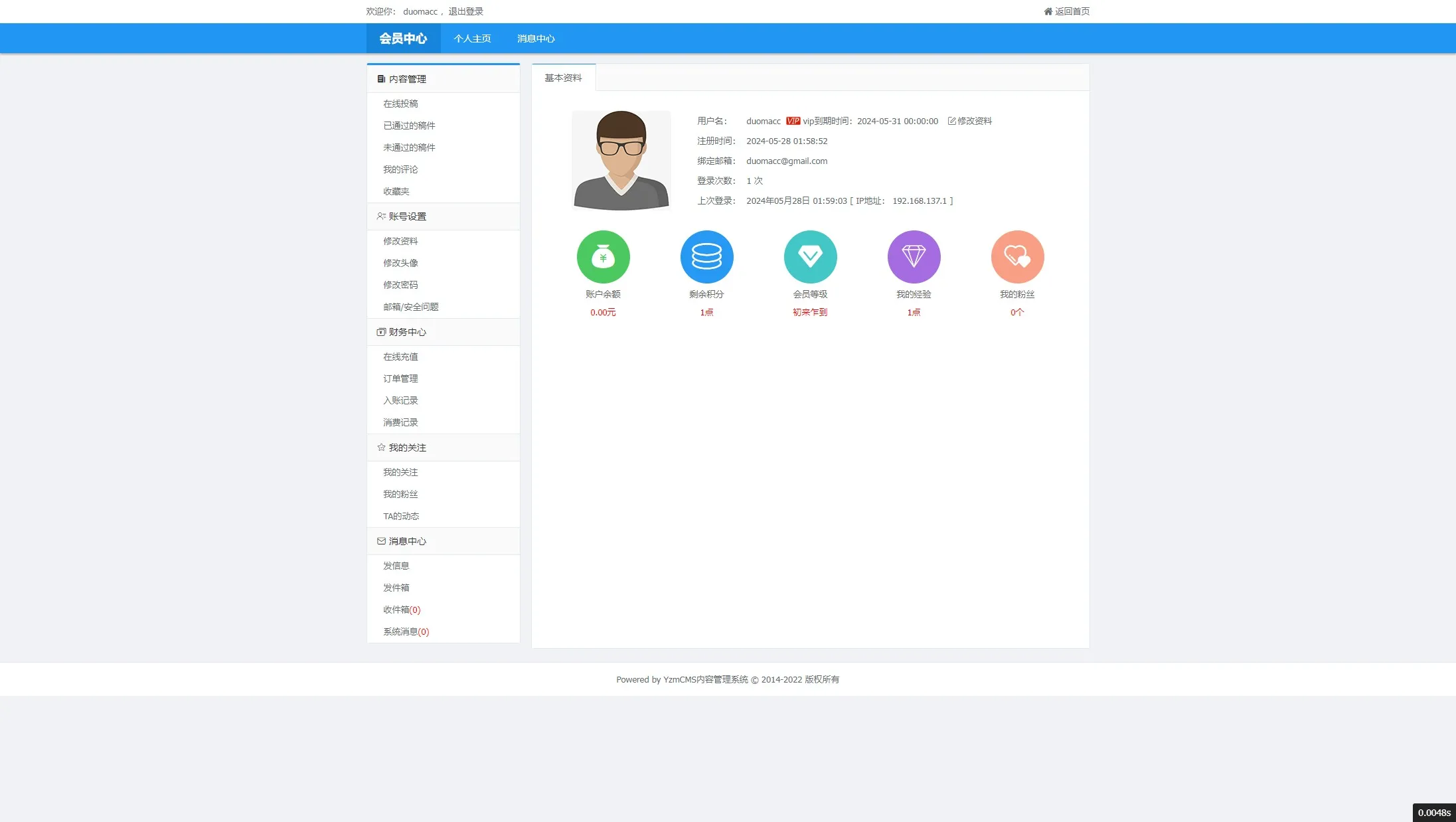Screen dimensions: 1456x822
Task: Click the purple my experience gem icon
Action: 914,257
